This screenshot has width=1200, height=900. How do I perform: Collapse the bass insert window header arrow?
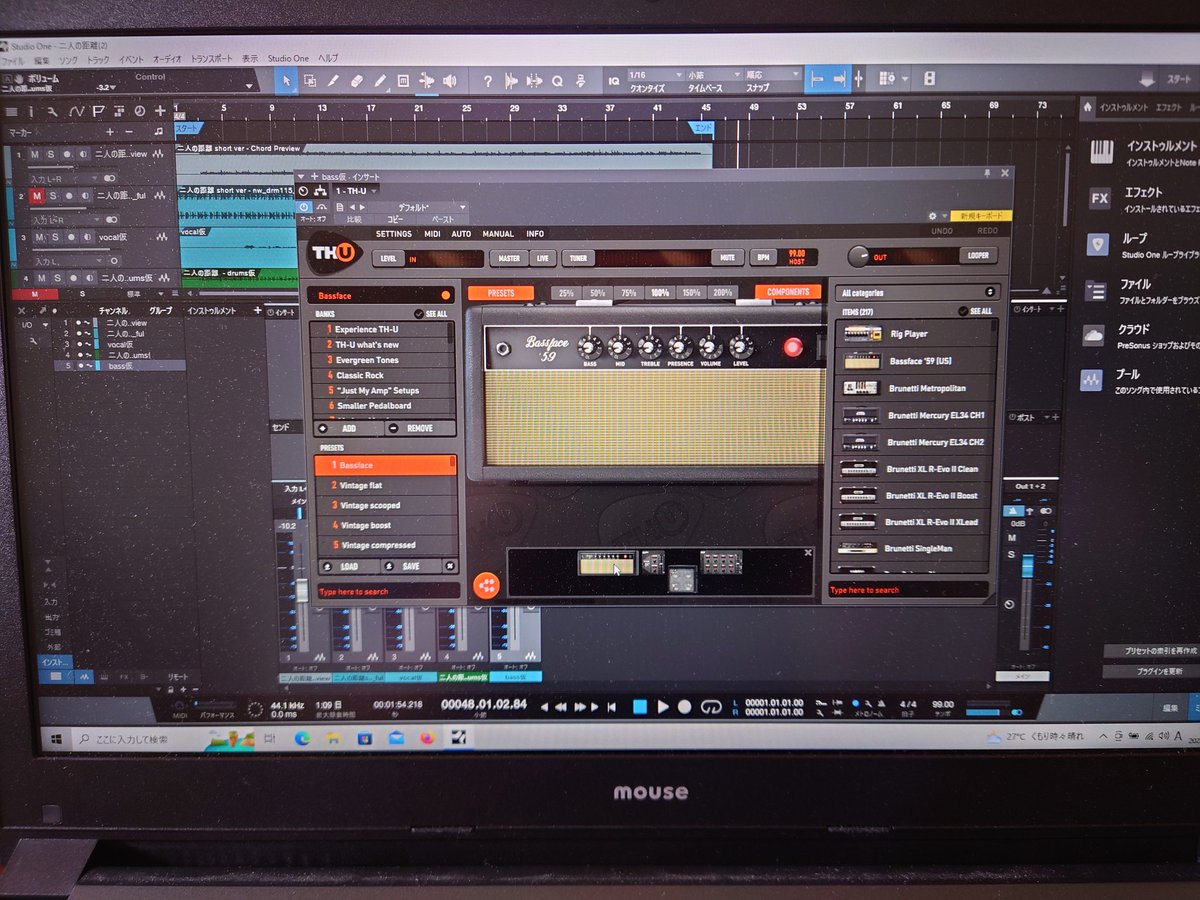[301, 176]
